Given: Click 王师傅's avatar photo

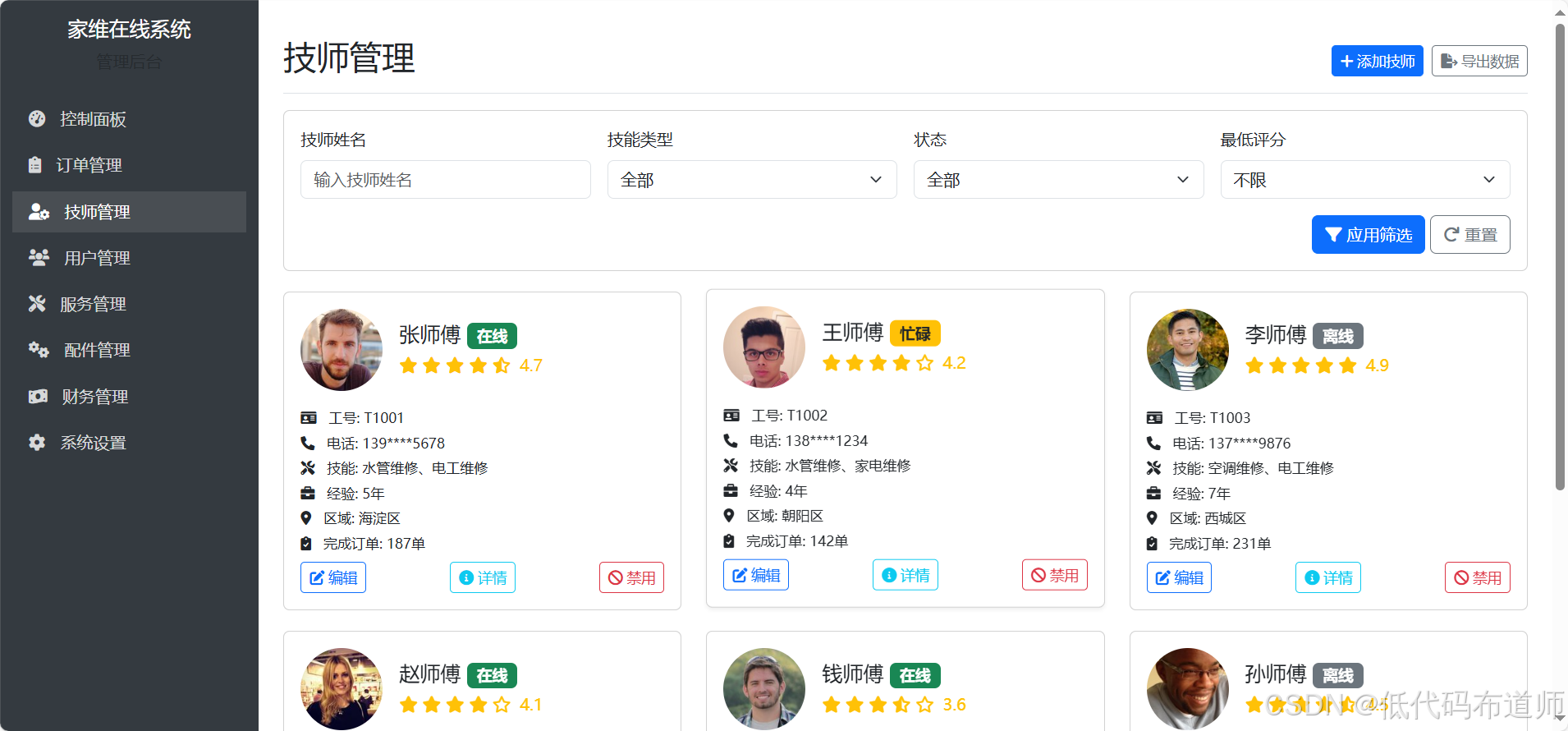Looking at the screenshot, I should (x=764, y=347).
